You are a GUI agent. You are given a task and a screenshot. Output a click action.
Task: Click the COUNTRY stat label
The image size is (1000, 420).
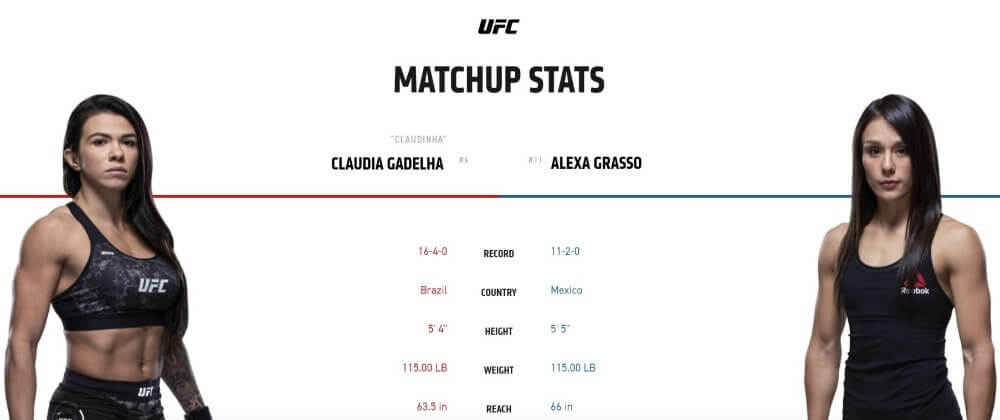(499, 293)
